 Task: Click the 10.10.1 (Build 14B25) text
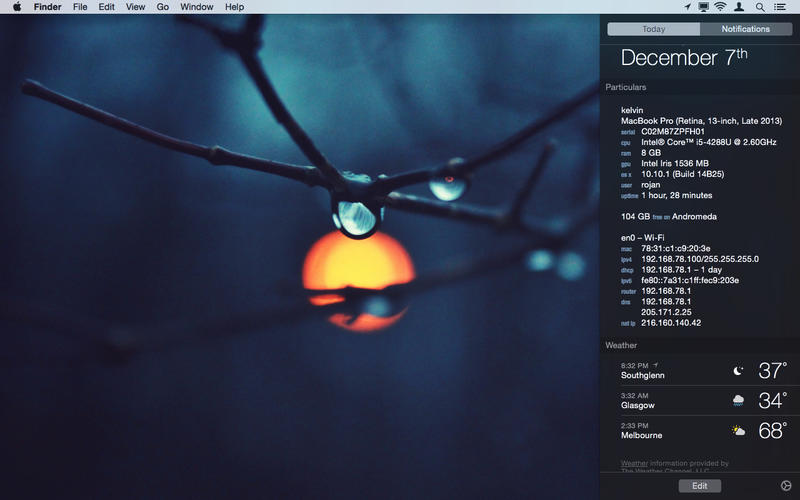click(683, 174)
